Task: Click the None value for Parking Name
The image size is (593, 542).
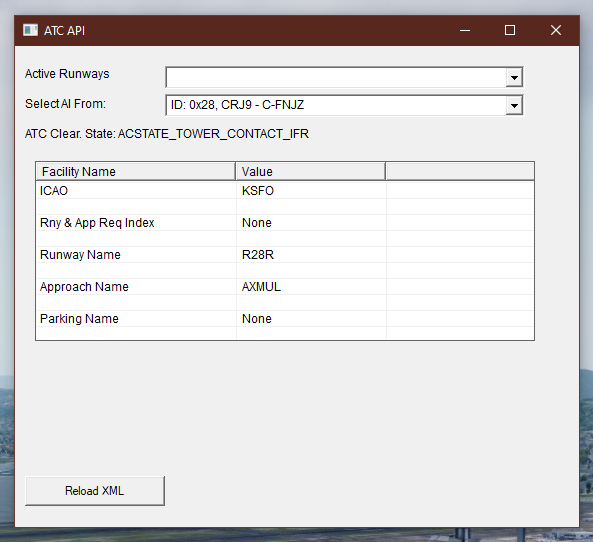Action: (256, 319)
